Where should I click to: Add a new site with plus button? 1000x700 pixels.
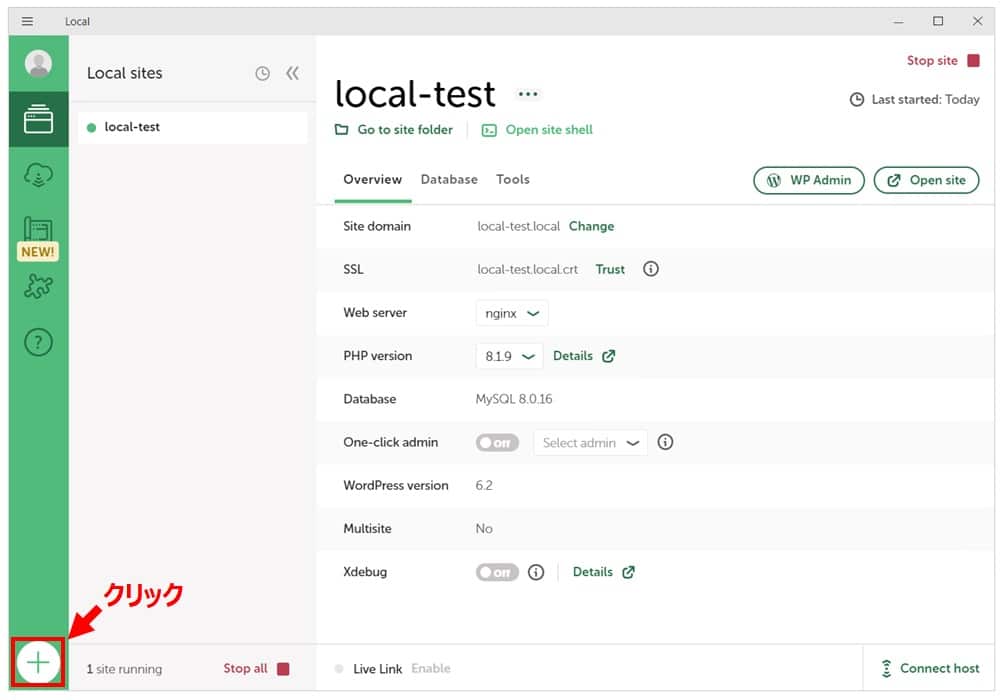point(38,663)
